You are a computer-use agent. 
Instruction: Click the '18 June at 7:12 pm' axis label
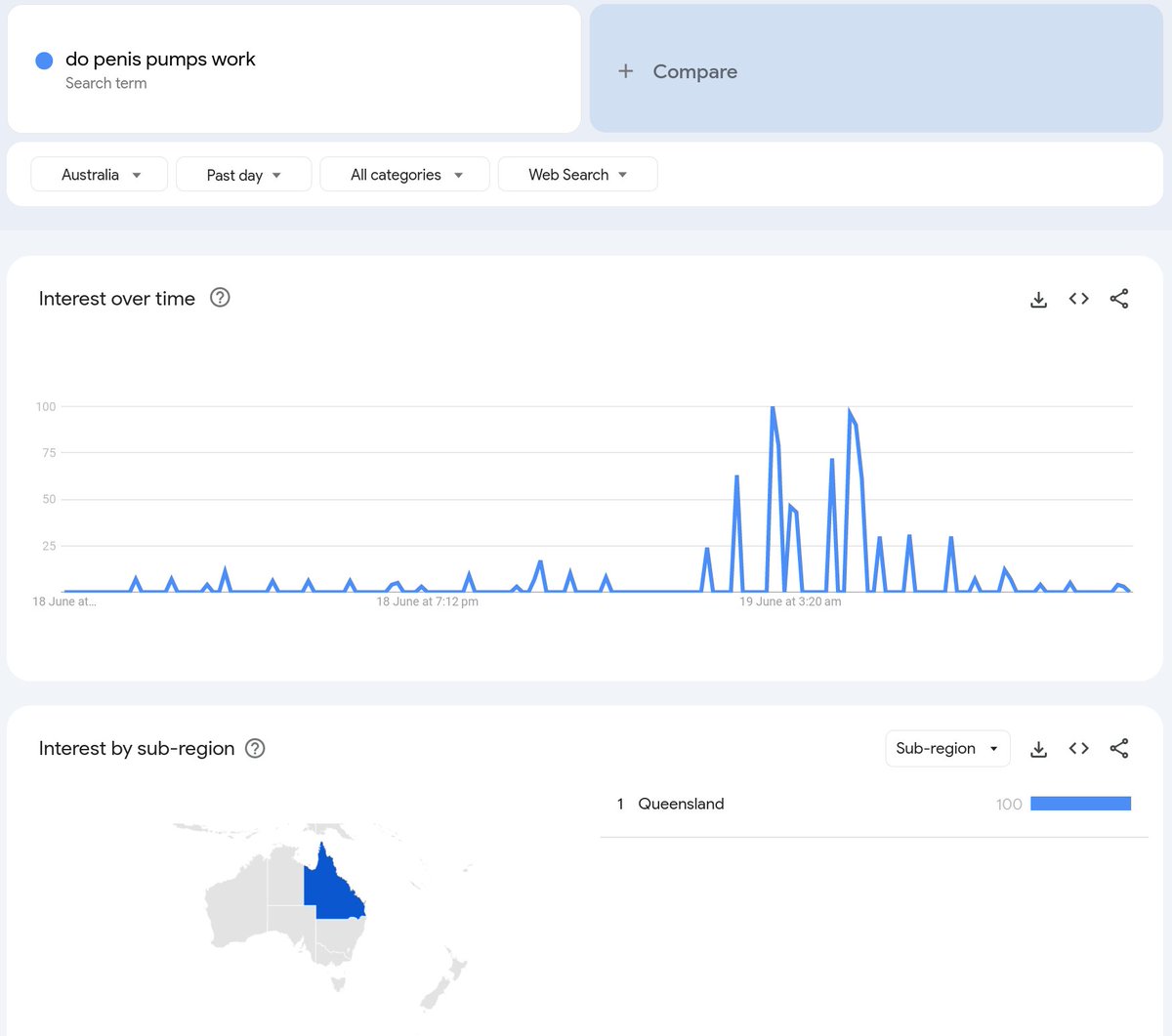coord(428,601)
